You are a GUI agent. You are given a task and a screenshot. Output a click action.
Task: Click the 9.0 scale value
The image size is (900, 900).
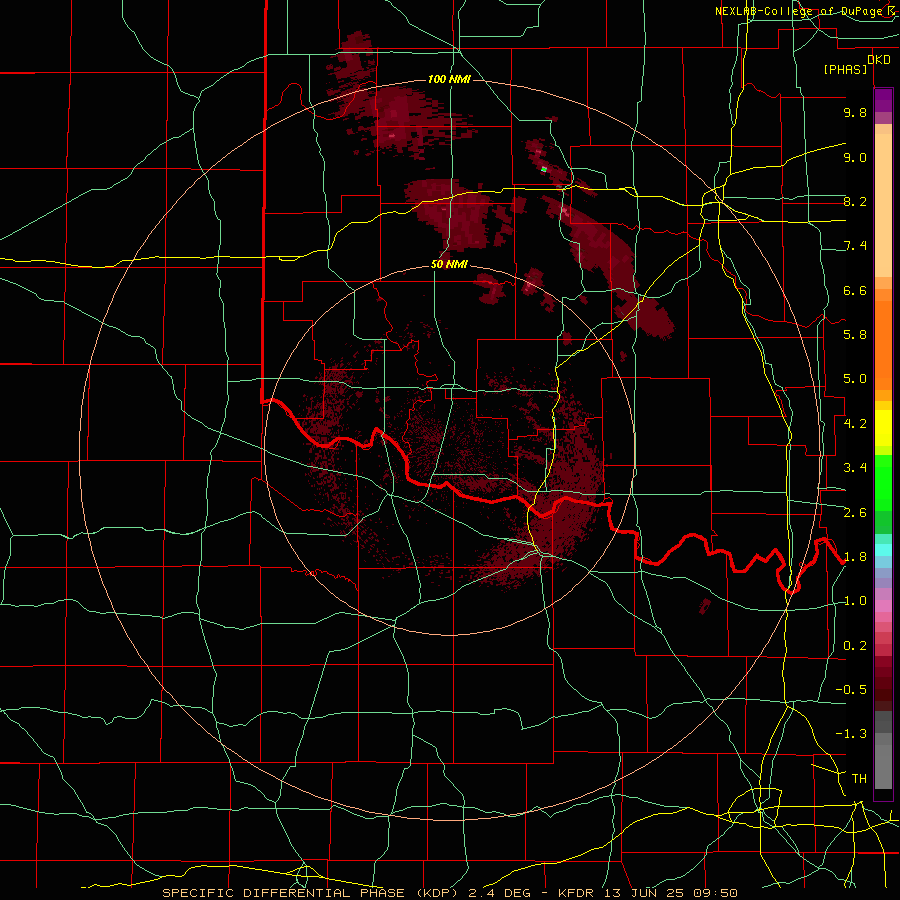855,157
